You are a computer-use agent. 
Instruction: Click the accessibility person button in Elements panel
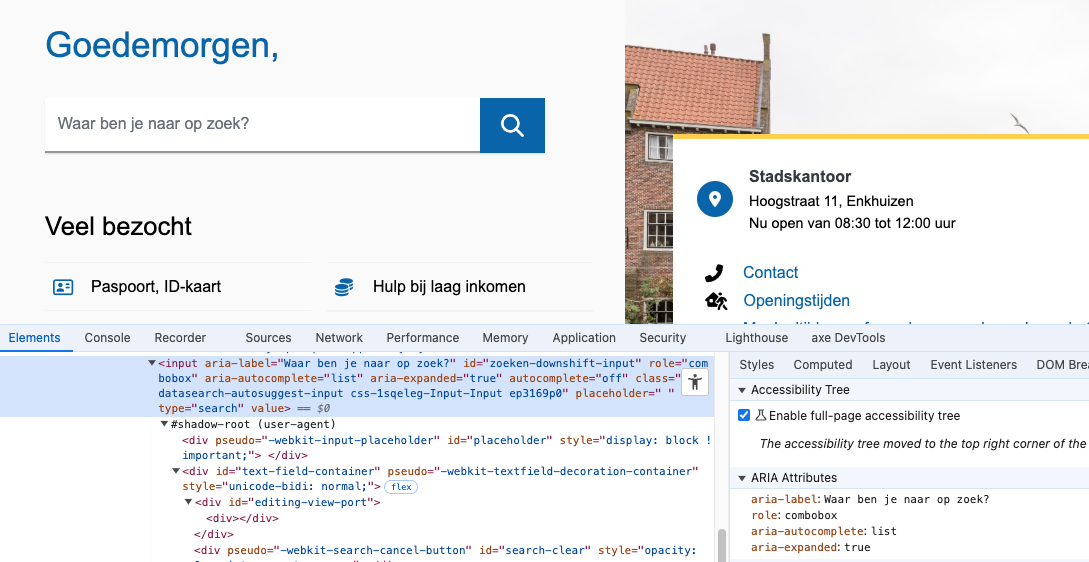click(x=695, y=382)
